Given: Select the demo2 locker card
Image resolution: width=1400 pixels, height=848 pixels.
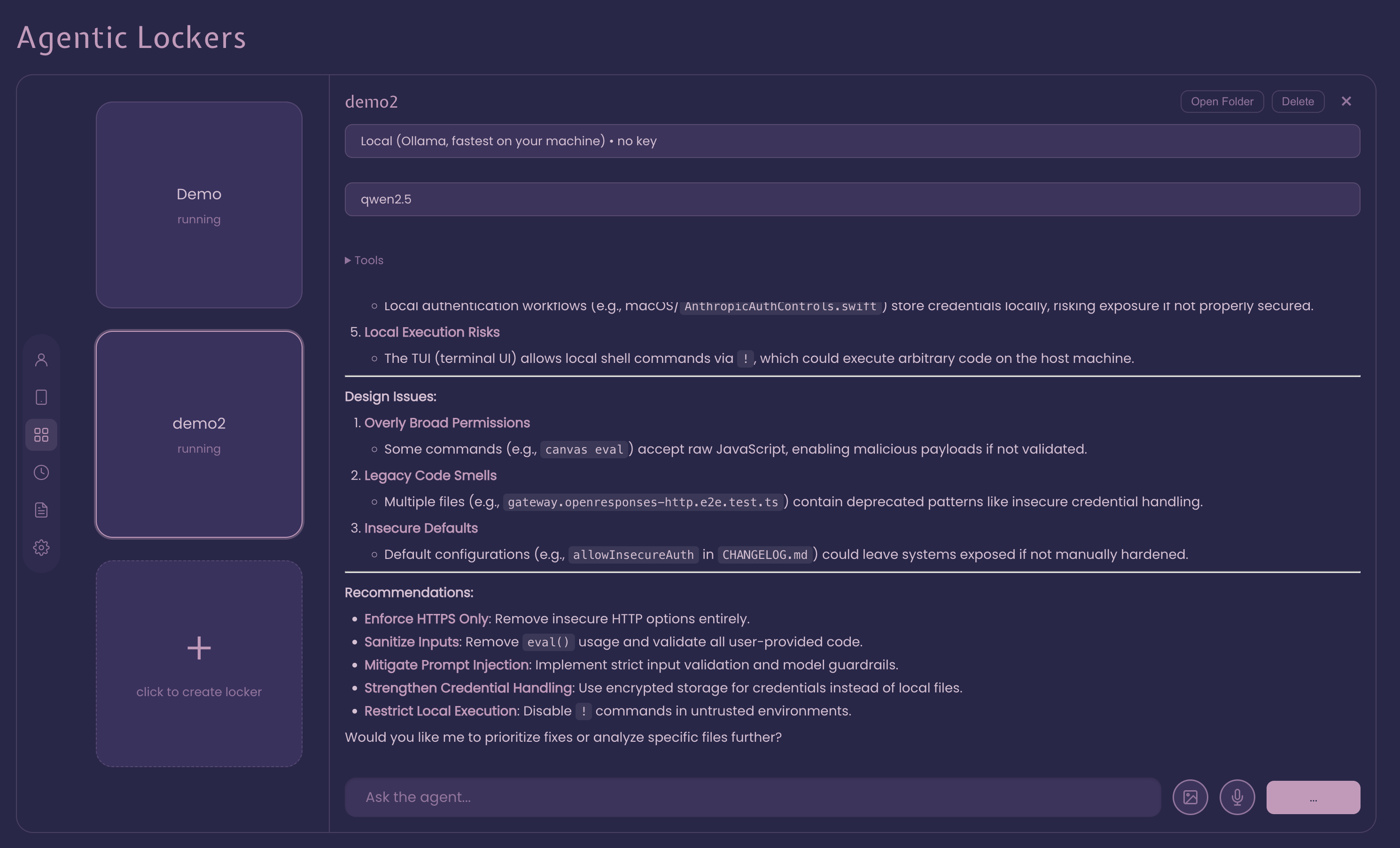Looking at the screenshot, I should click(x=199, y=434).
